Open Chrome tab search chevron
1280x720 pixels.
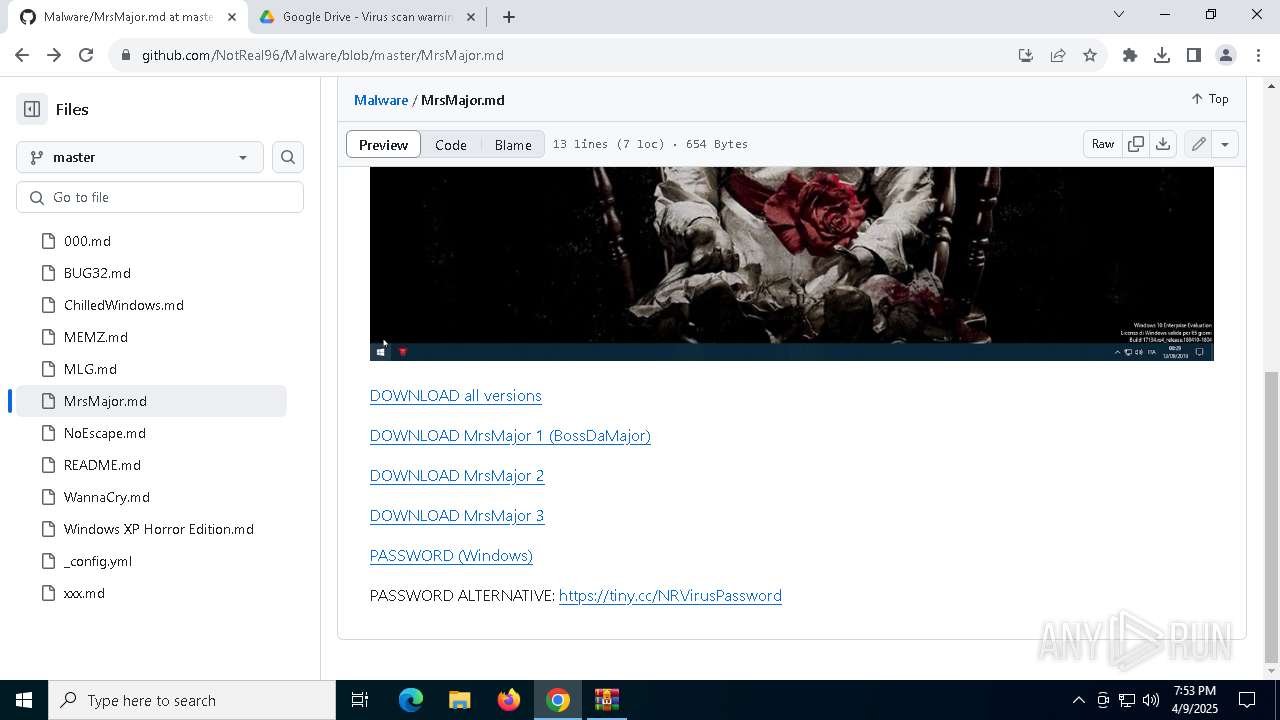(x=1119, y=14)
